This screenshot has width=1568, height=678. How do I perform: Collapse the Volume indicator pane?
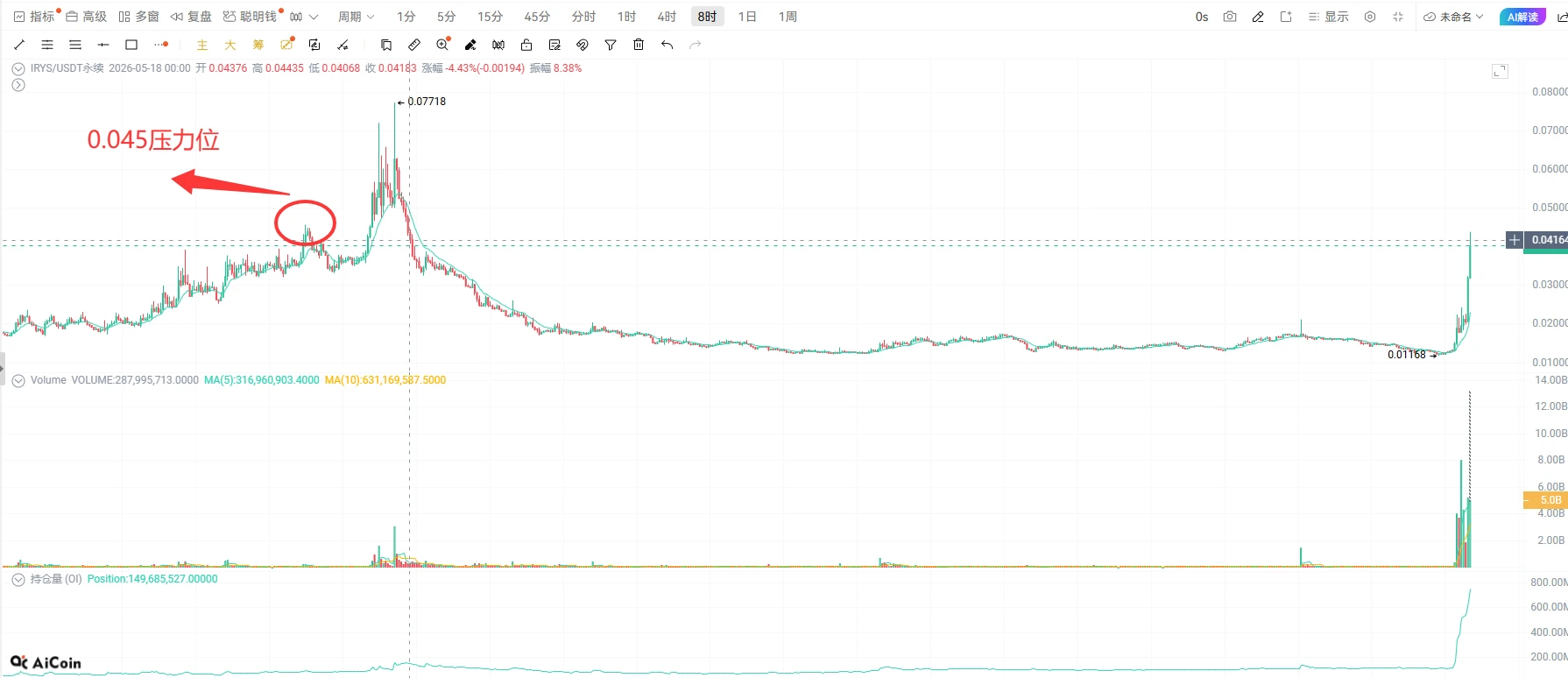(18, 380)
